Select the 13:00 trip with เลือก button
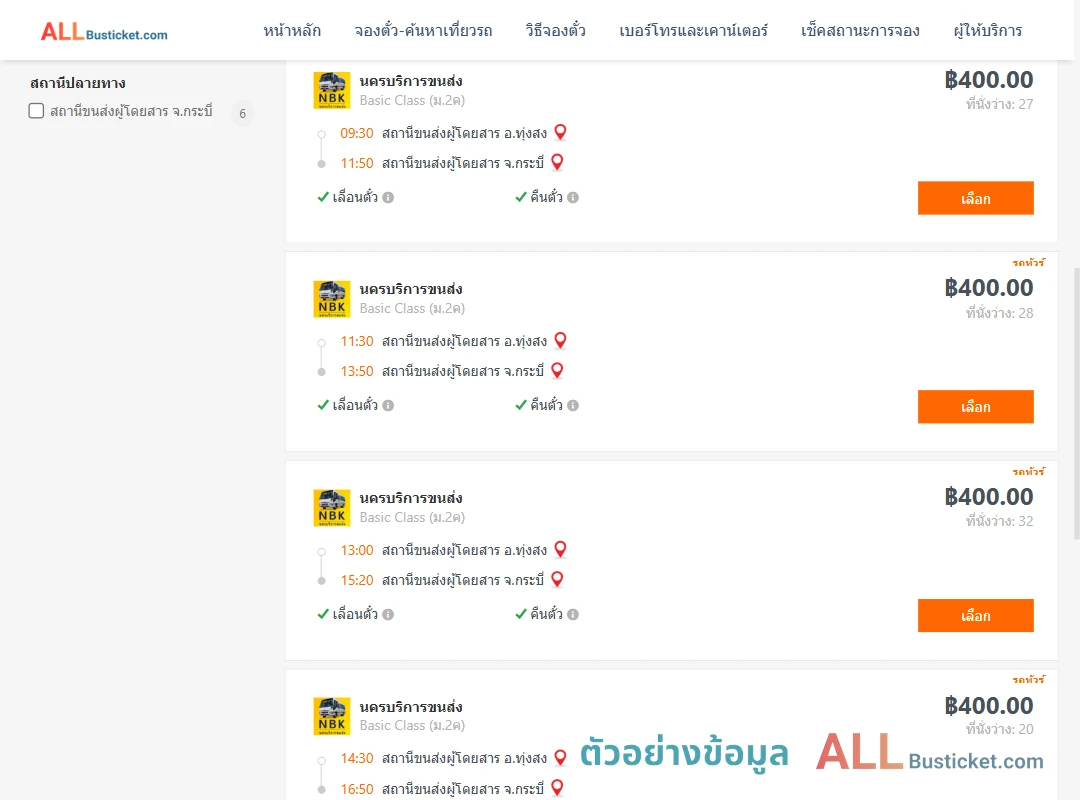The image size is (1080, 800). tap(975, 615)
